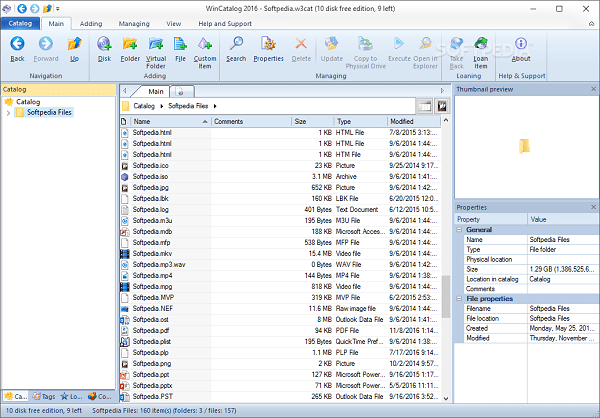Go Up one folder level
The image size is (600, 418).
74,44
